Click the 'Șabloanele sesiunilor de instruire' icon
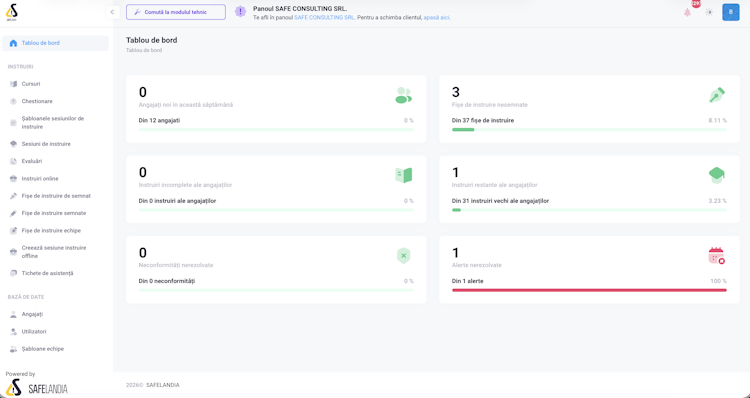 coord(13,123)
